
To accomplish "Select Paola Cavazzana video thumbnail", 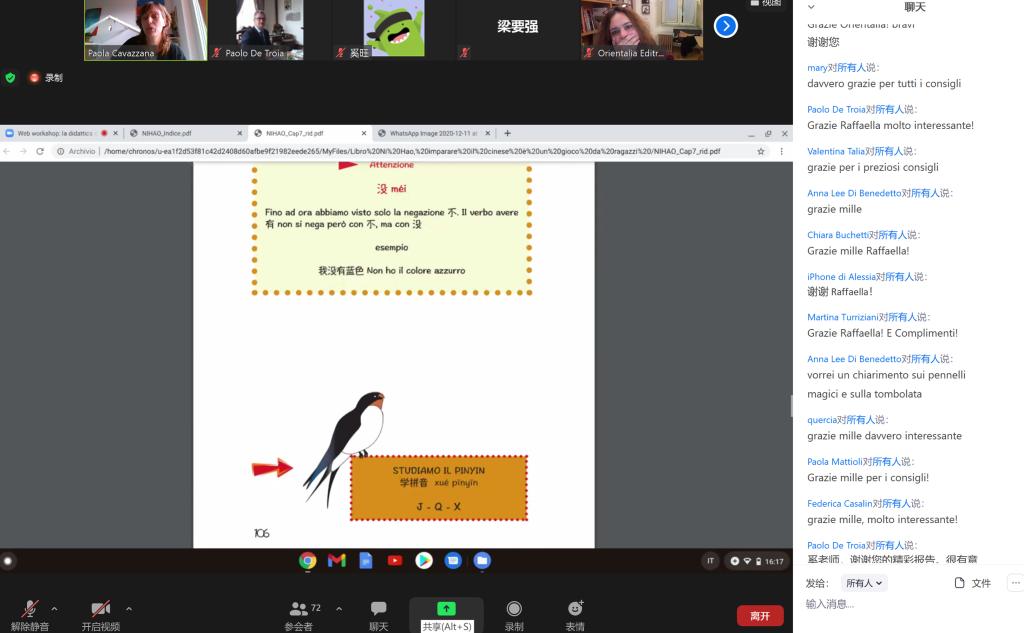I will click(x=146, y=30).
